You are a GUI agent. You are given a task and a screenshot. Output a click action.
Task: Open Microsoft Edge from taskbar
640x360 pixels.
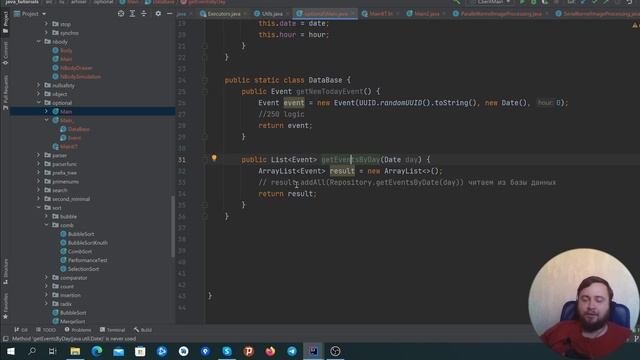pos(97,351)
